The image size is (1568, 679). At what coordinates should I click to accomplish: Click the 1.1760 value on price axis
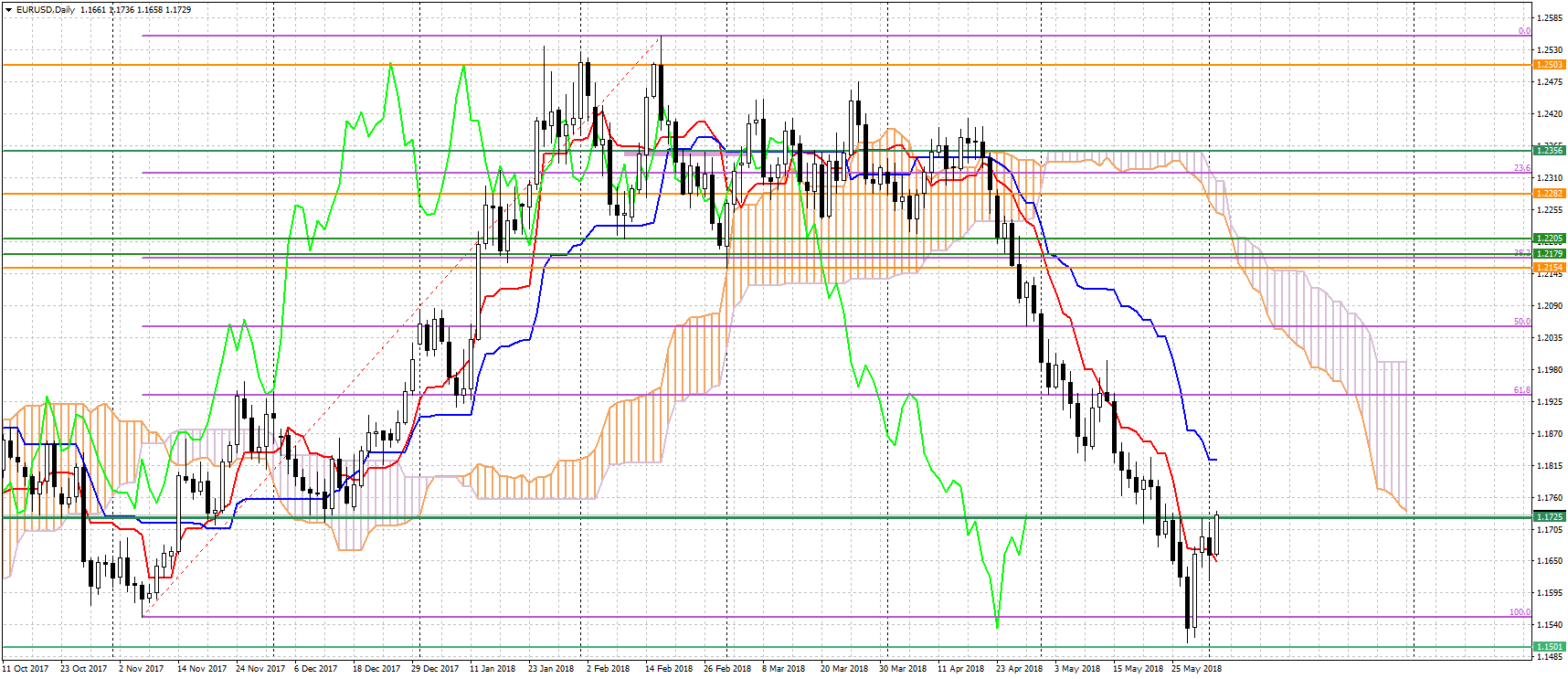[x=1549, y=498]
